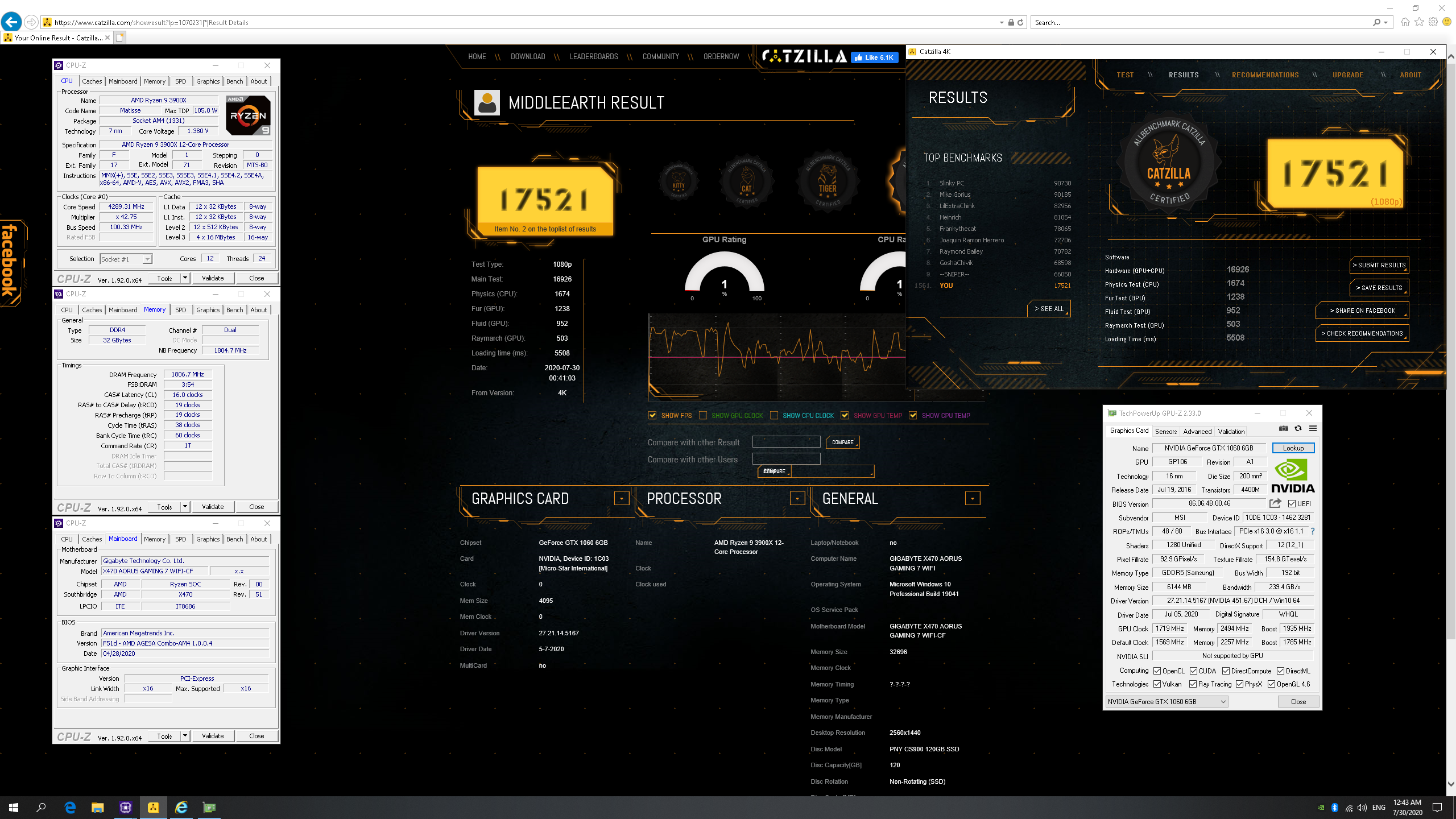Open the browser settings gear icon

tap(1433, 22)
